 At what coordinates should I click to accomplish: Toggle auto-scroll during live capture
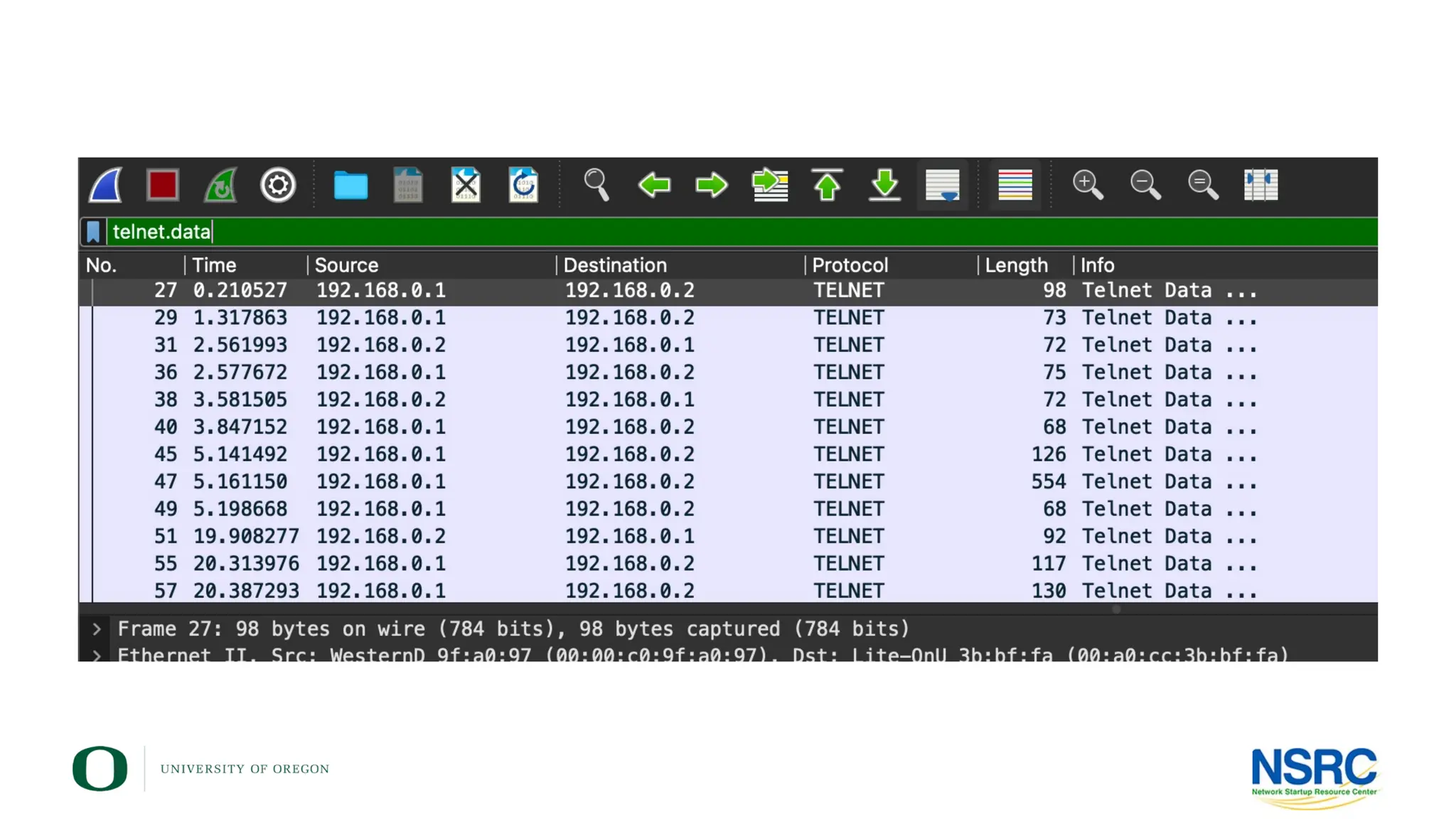942,186
